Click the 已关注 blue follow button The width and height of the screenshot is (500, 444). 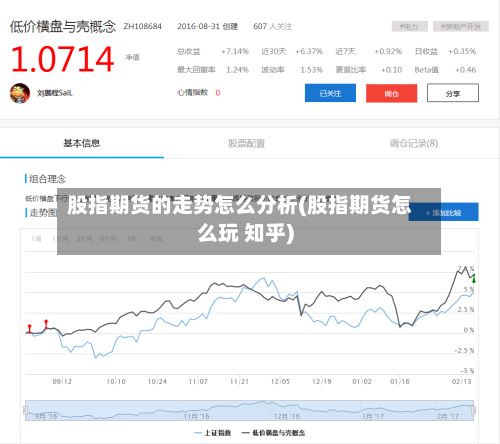click(330, 93)
